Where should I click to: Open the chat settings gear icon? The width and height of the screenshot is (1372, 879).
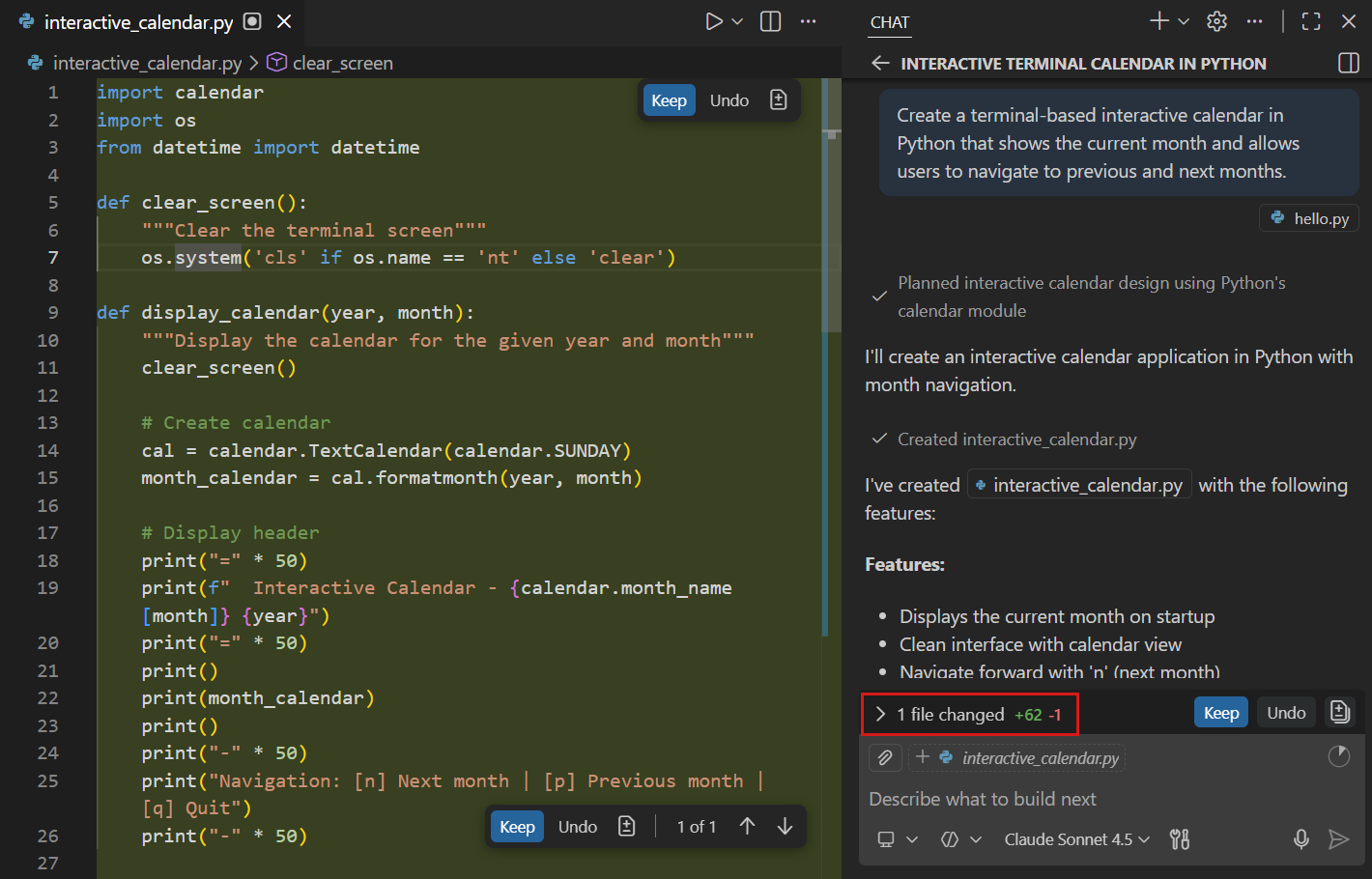1216,20
